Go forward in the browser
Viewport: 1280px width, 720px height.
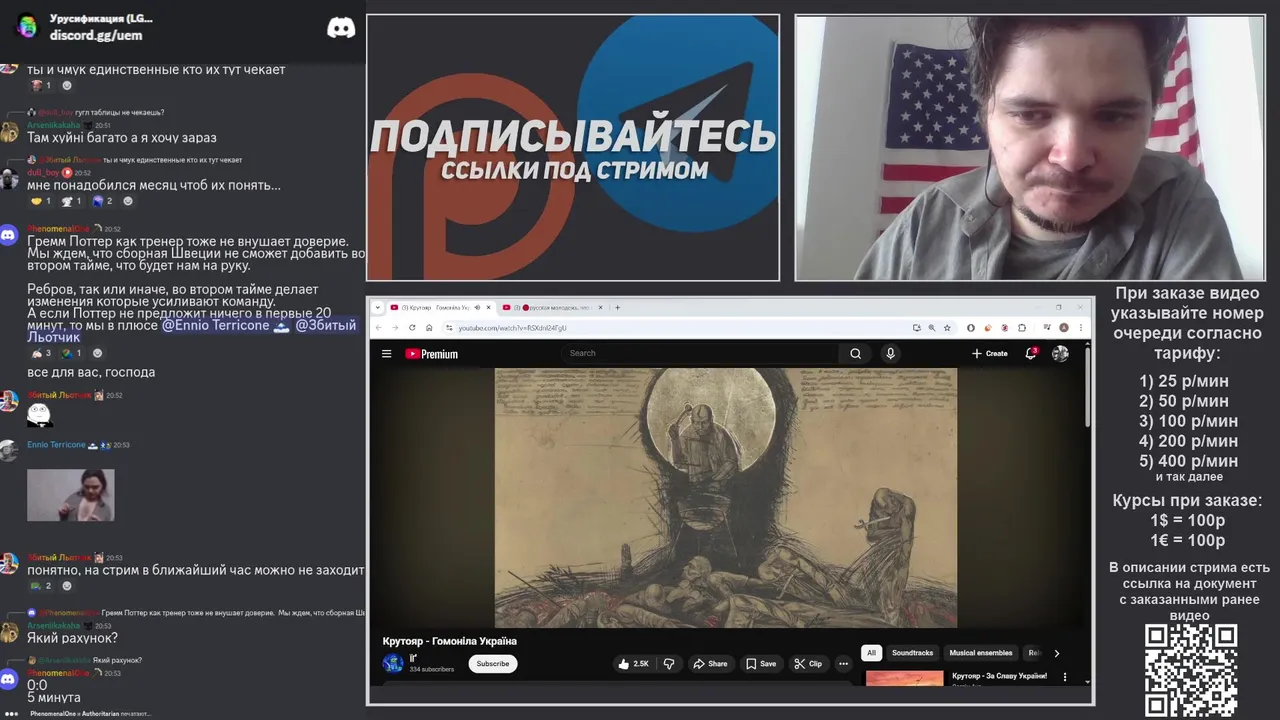[395, 327]
